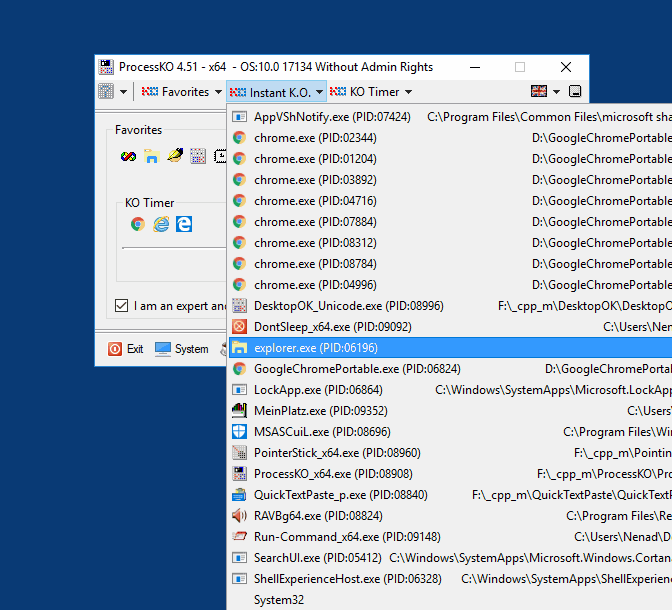Viewport: 672px width, 610px height.
Task: Click highlighted explorer.exe (PID:06196)
Action: pos(450,348)
